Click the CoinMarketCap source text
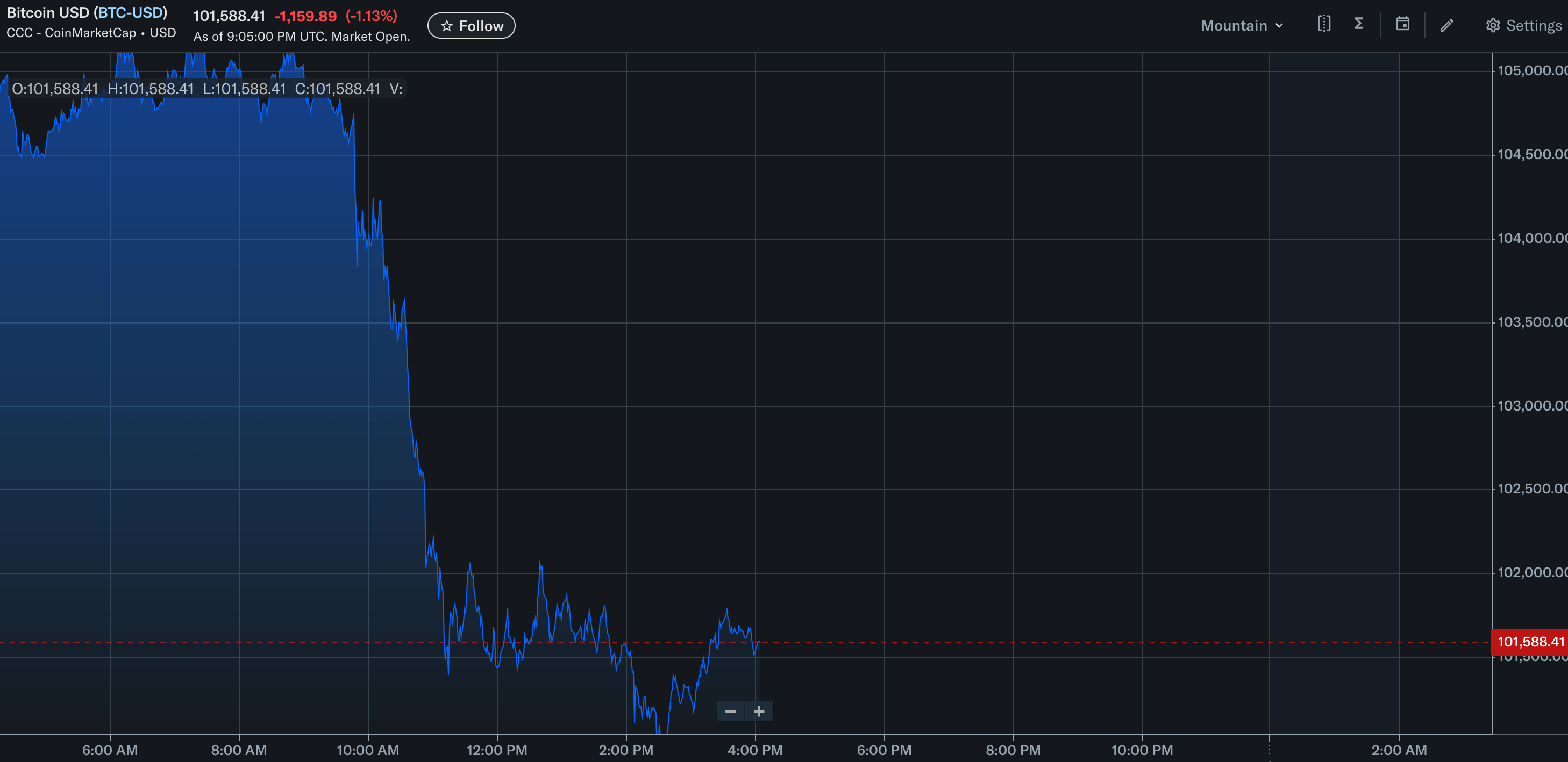The width and height of the screenshot is (1568, 762). point(91,33)
